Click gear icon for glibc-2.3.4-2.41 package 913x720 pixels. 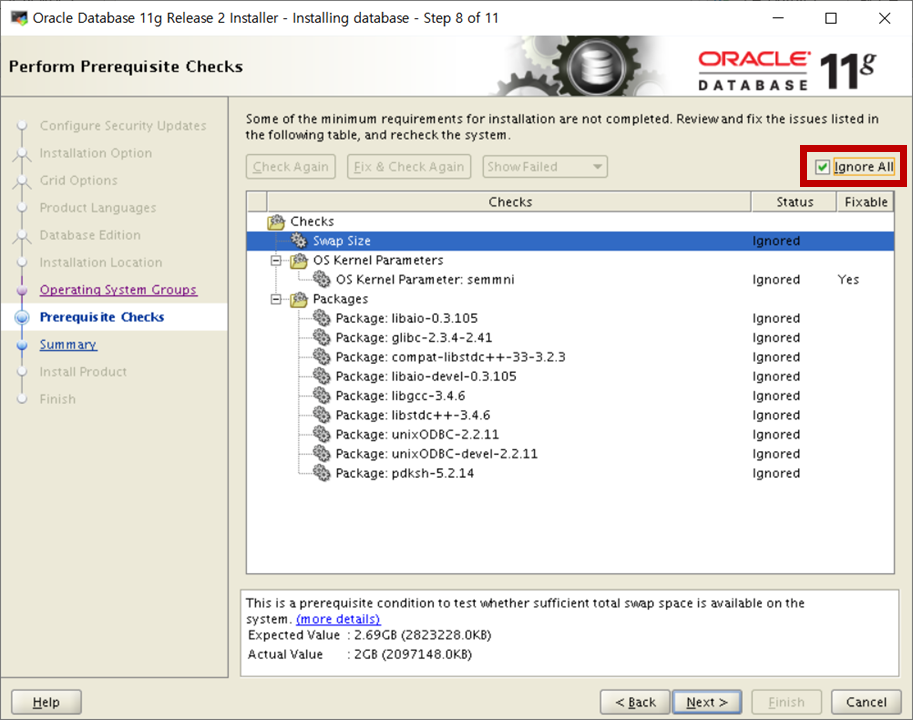click(321, 338)
